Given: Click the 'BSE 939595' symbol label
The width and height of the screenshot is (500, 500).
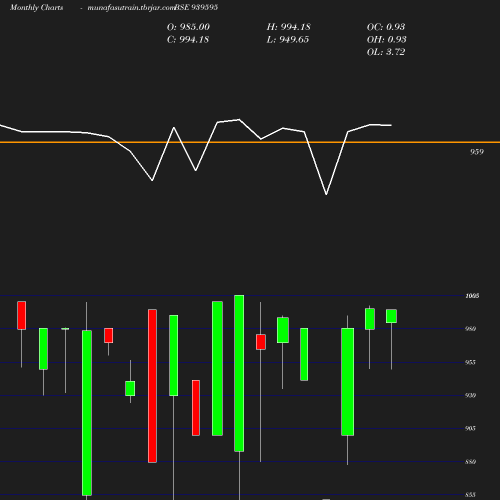Looking at the screenshot, I should 196,7.
